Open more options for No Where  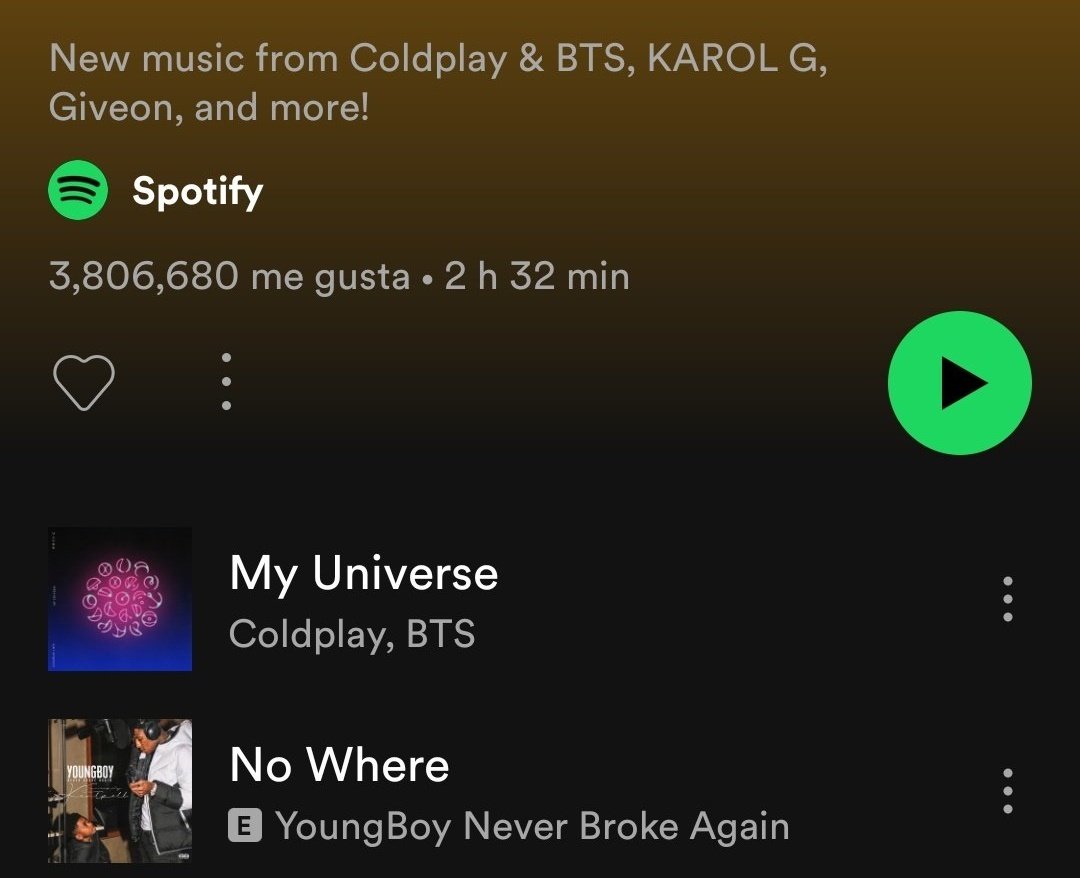pos(1008,791)
